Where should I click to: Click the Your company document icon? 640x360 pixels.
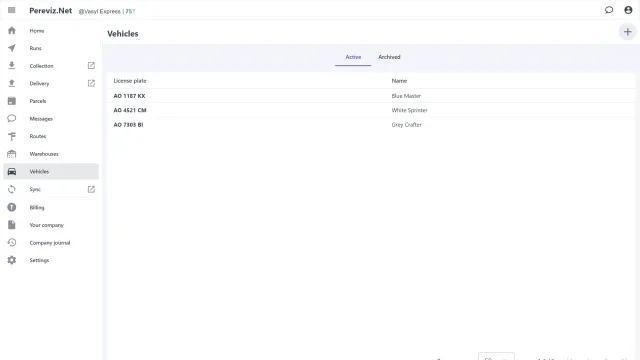[x=12, y=225]
